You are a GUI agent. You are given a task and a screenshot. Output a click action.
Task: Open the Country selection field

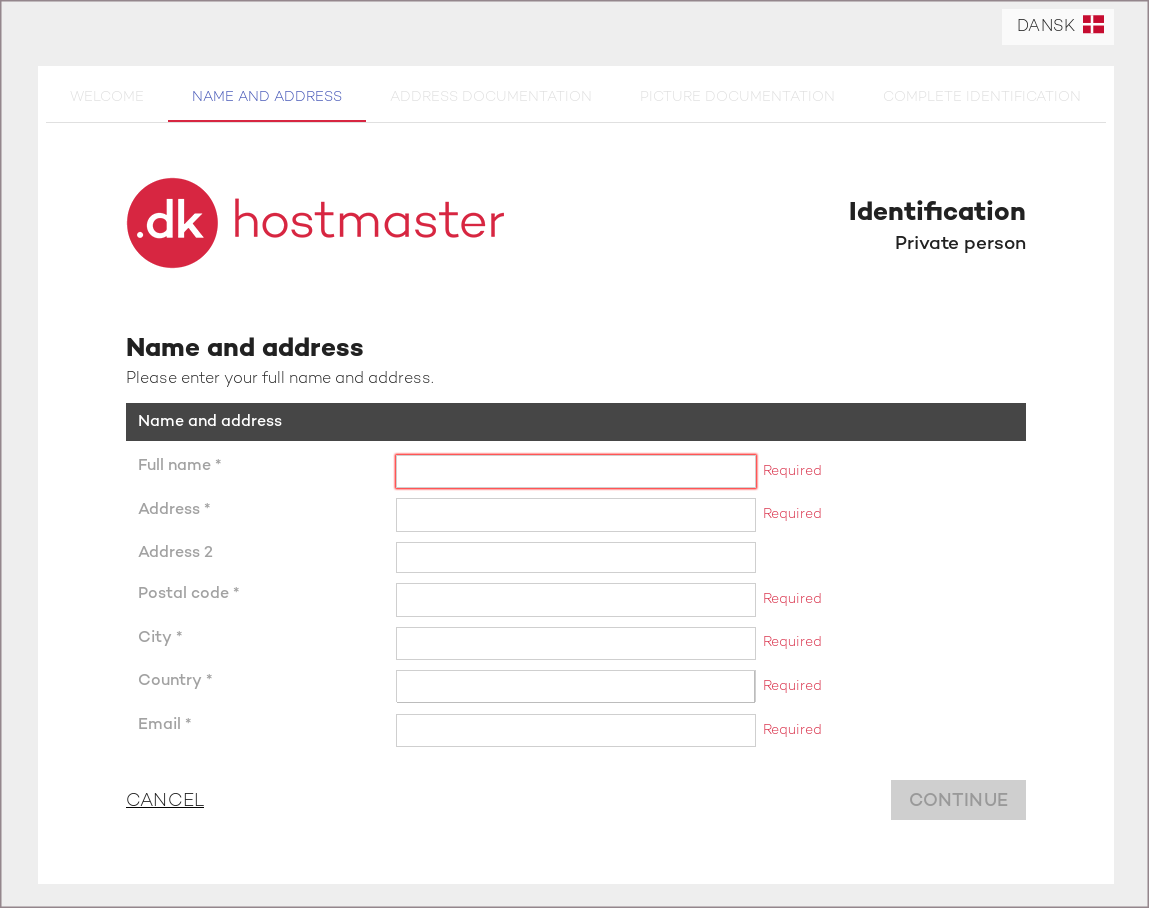tap(575, 687)
